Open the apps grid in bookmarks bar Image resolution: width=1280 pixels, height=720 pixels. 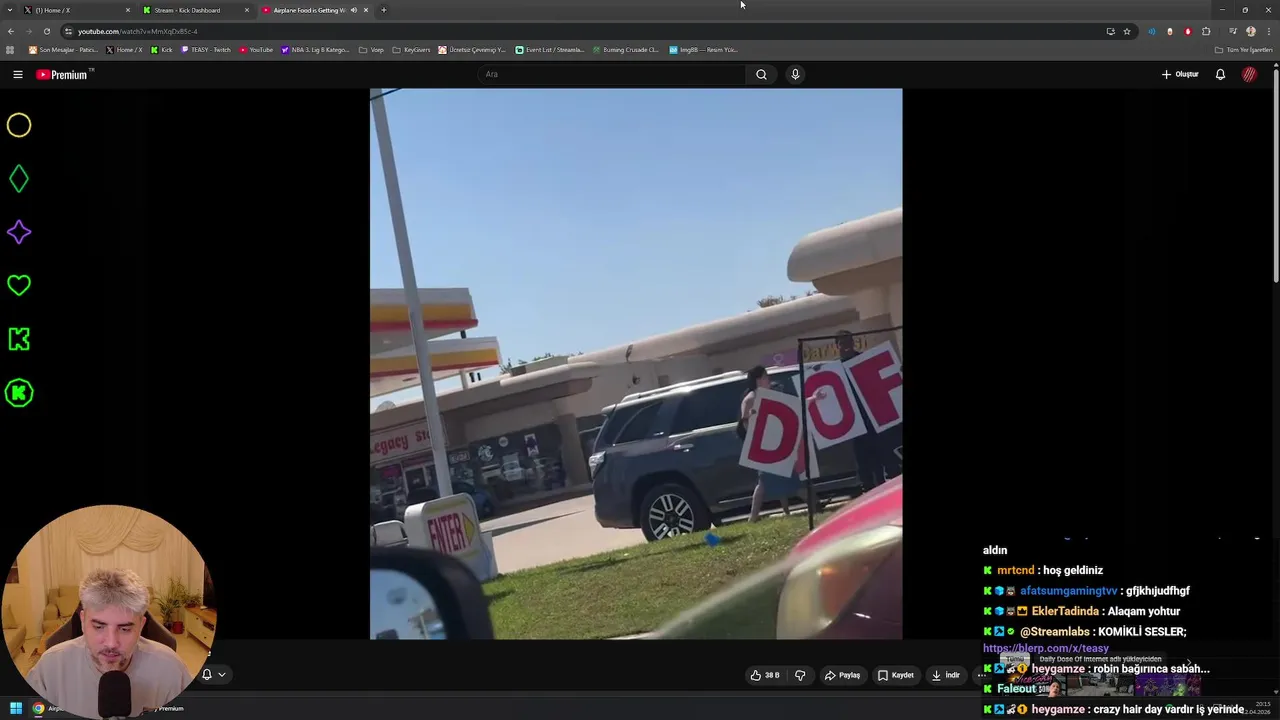[x=10, y=50]
